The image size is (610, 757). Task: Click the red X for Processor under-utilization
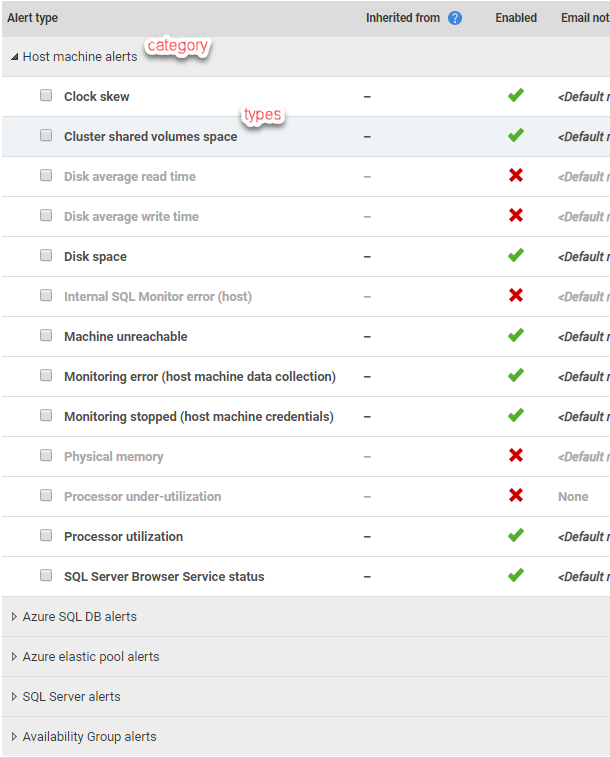click(x=516, y=496)
